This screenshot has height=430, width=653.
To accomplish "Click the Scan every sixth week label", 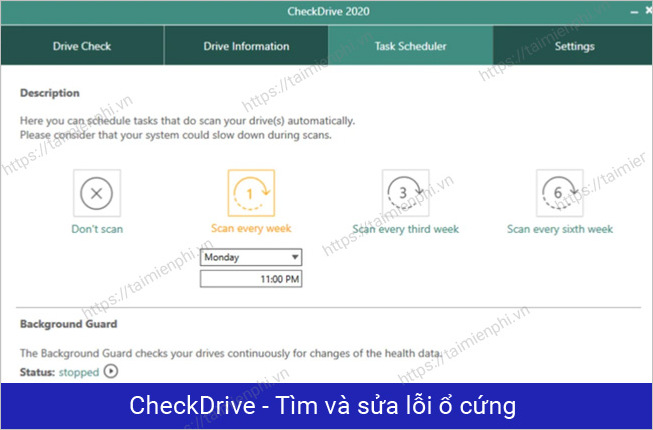I will click(560, 229).
